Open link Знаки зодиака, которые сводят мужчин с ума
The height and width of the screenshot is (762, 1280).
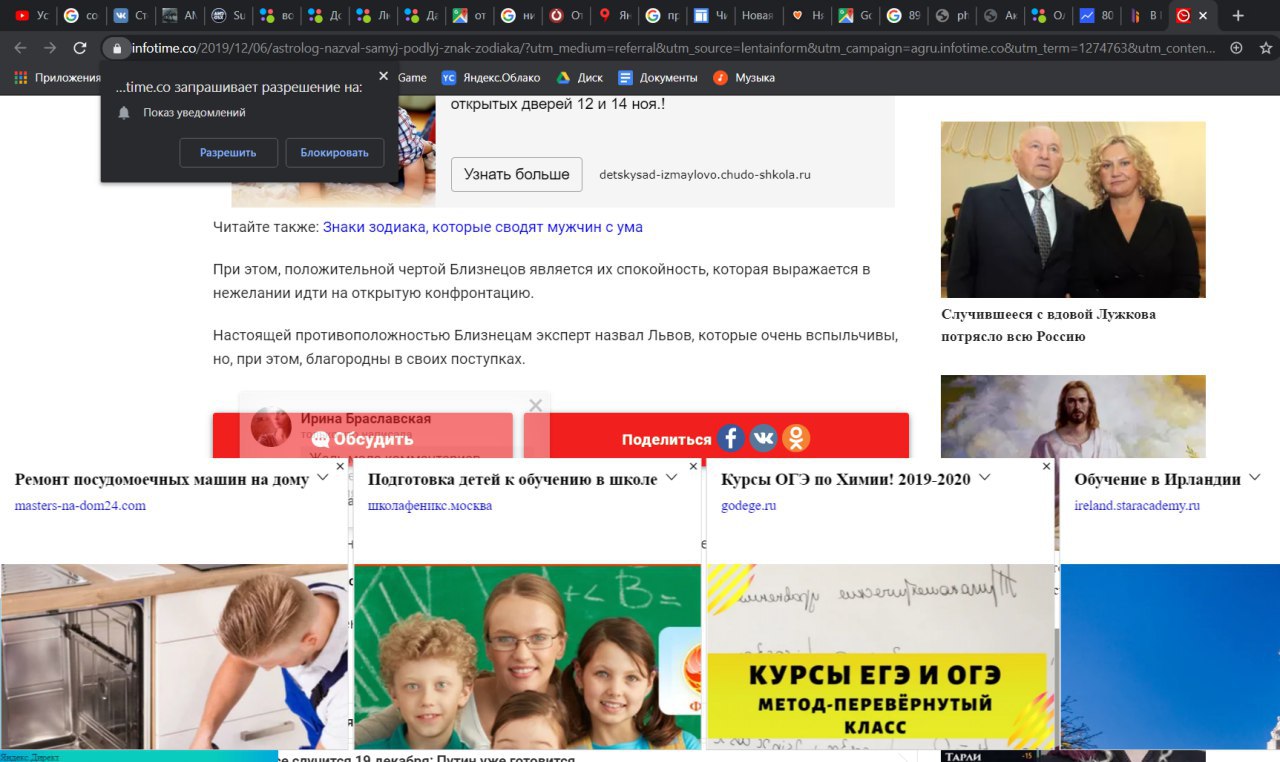pyautogui.click(x=483, y=227)
